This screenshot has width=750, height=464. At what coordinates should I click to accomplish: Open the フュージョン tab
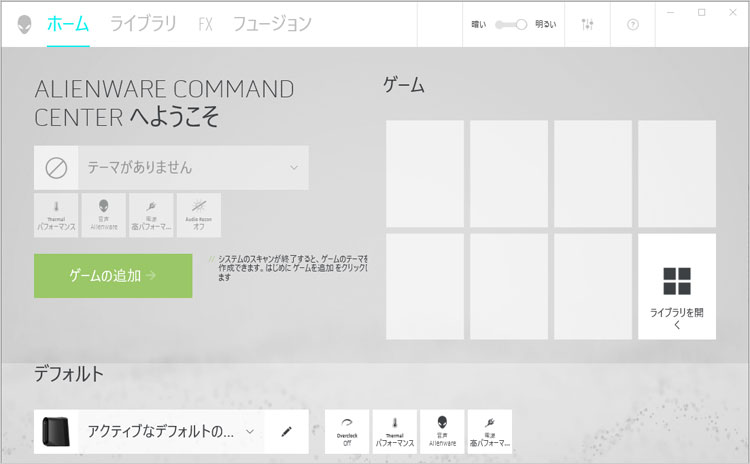pos(272,23)
